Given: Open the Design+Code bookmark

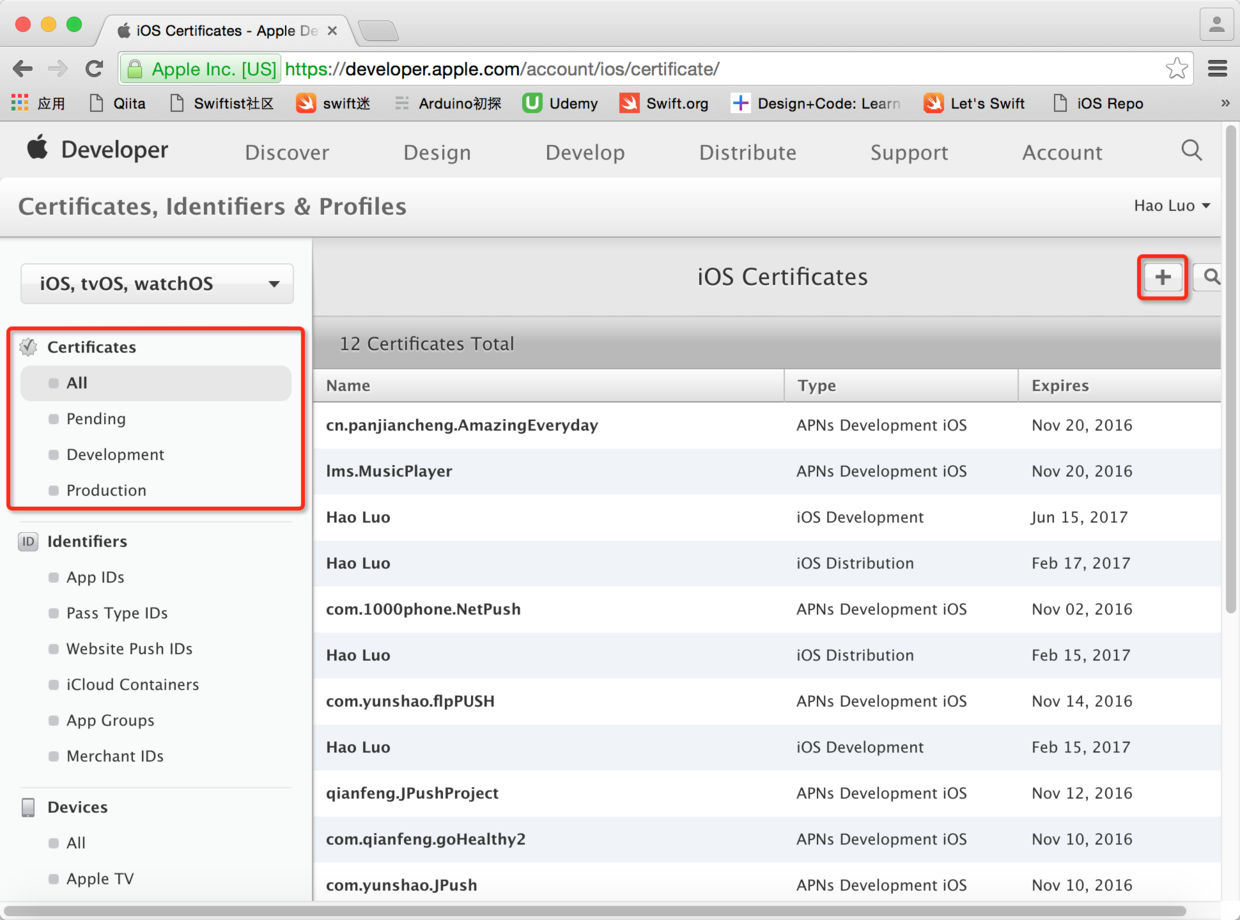Looking at the screenshot, I should pyautogui.click(x=816, y=103).
